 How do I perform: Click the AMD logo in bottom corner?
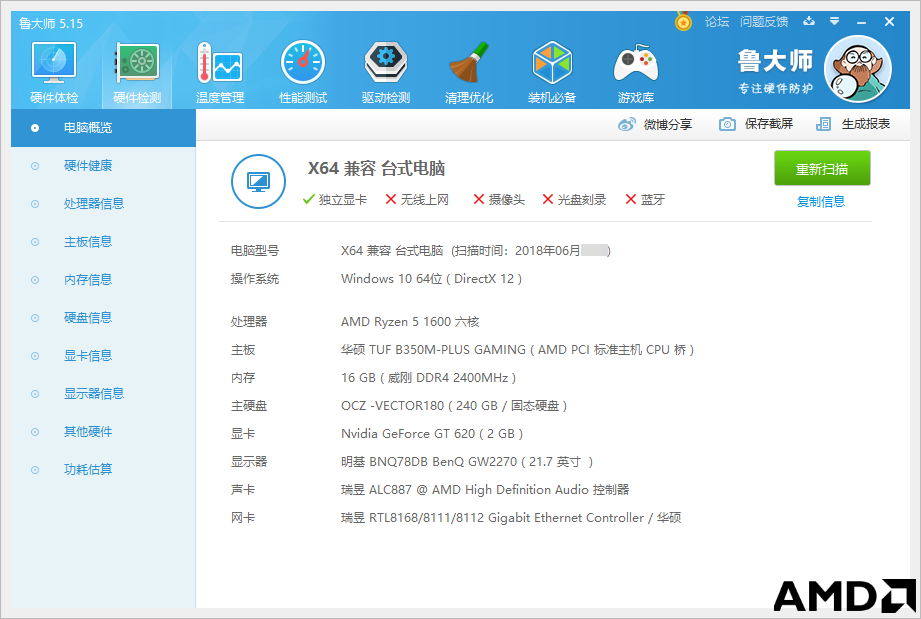pyautogui.click(x=845, y=596)
